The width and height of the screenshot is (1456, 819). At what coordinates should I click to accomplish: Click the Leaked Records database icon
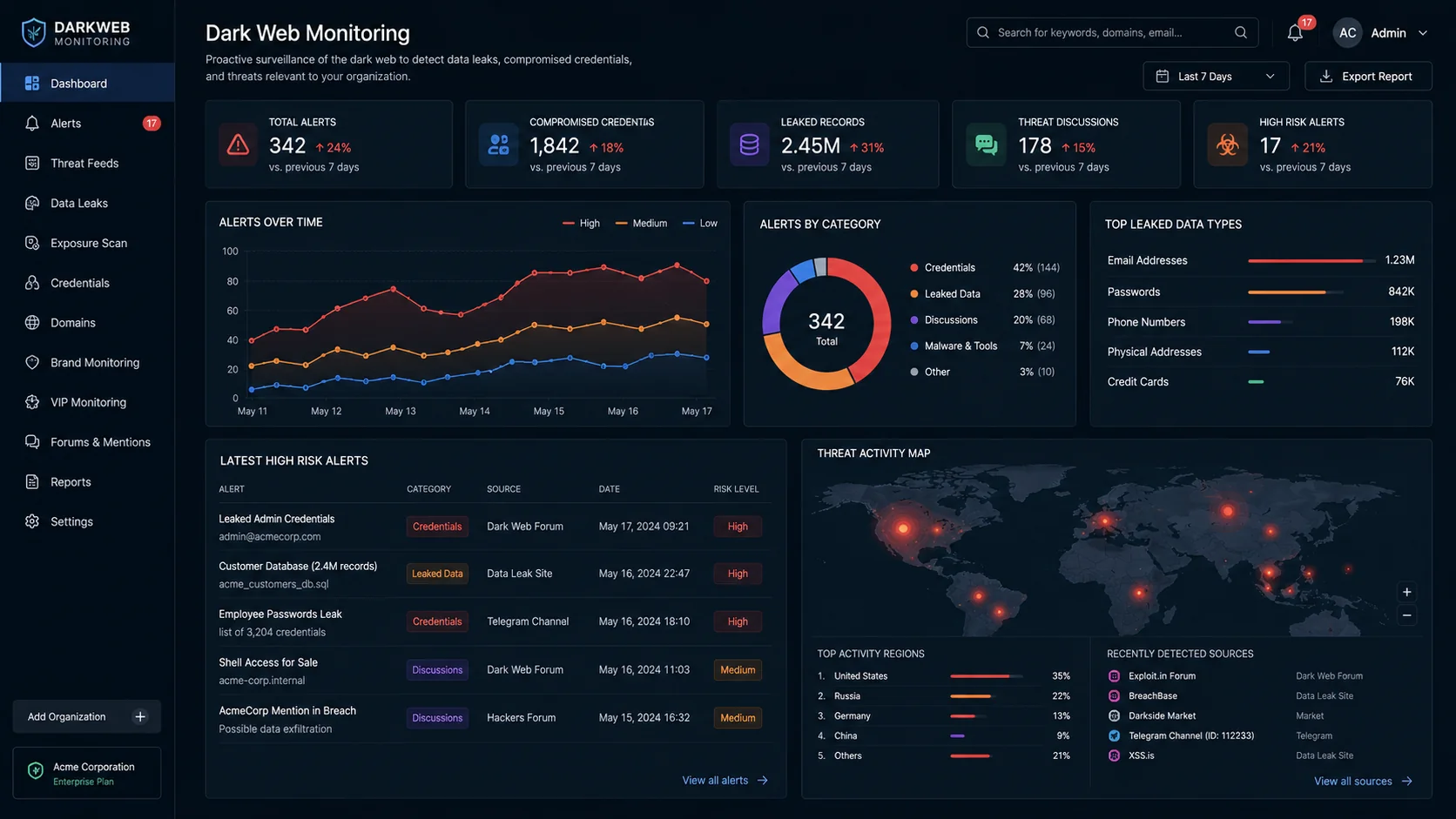coord(749,144)
